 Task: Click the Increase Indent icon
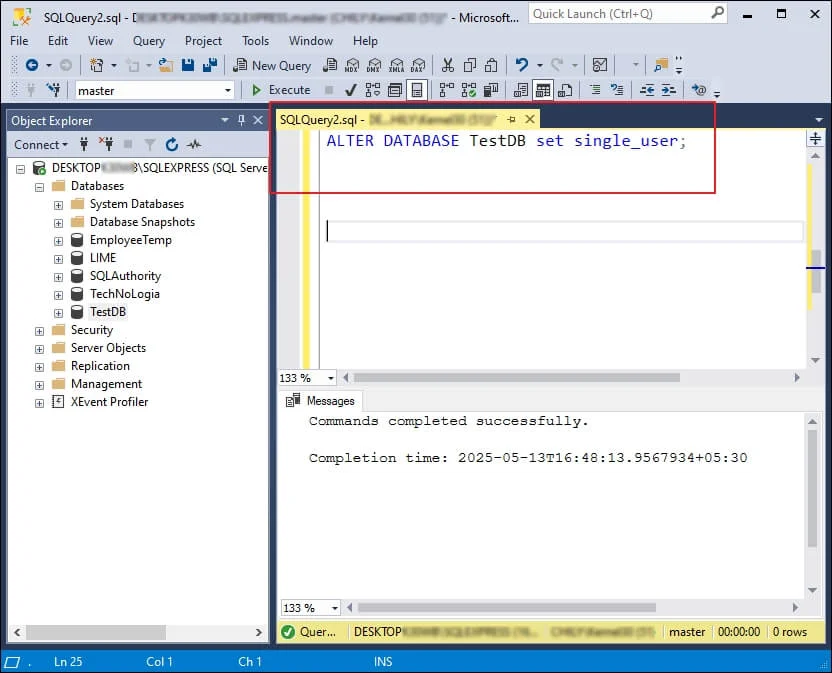pos(669,90)
